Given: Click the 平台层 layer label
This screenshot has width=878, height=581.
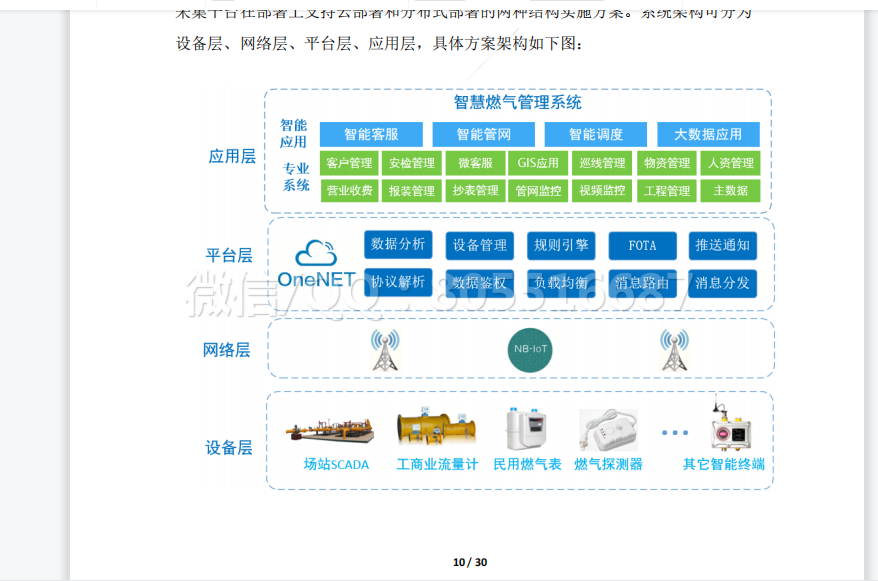Looking at the screenshot, I should [229, 256].
